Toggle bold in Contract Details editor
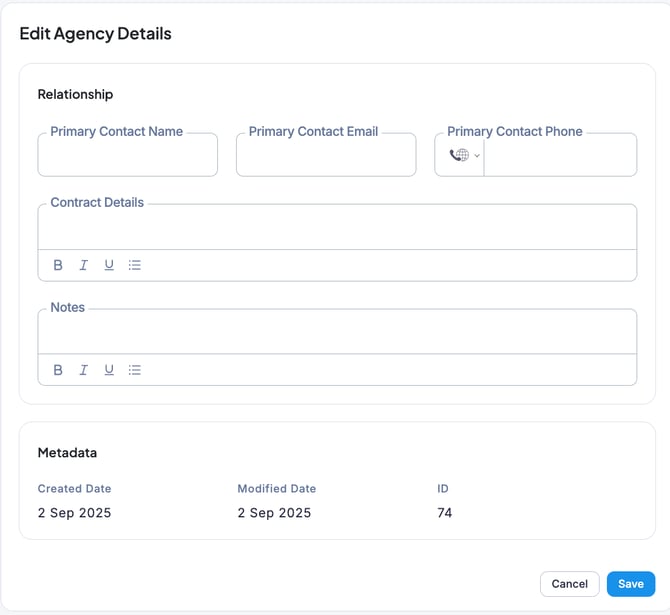670x615 pixels. pyautogui.click(x=58, y=265)
